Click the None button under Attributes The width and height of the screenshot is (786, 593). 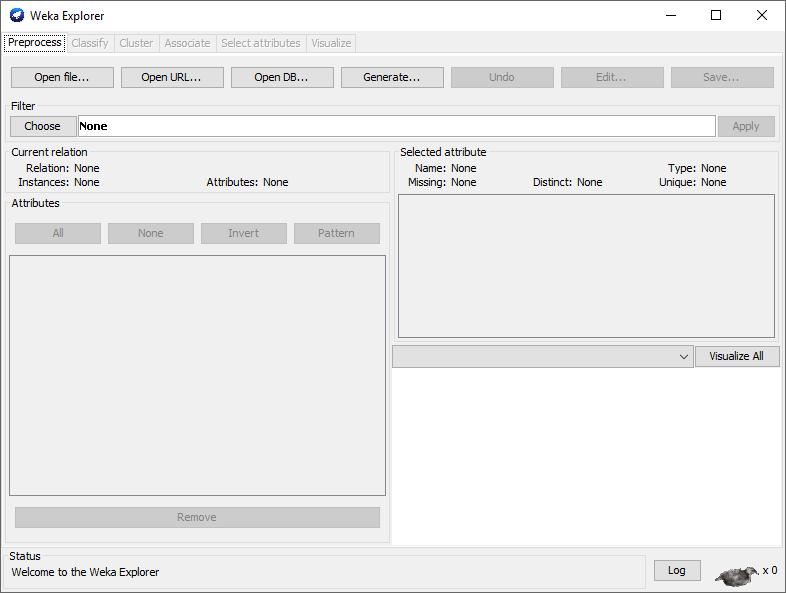(x=150, y=233)
